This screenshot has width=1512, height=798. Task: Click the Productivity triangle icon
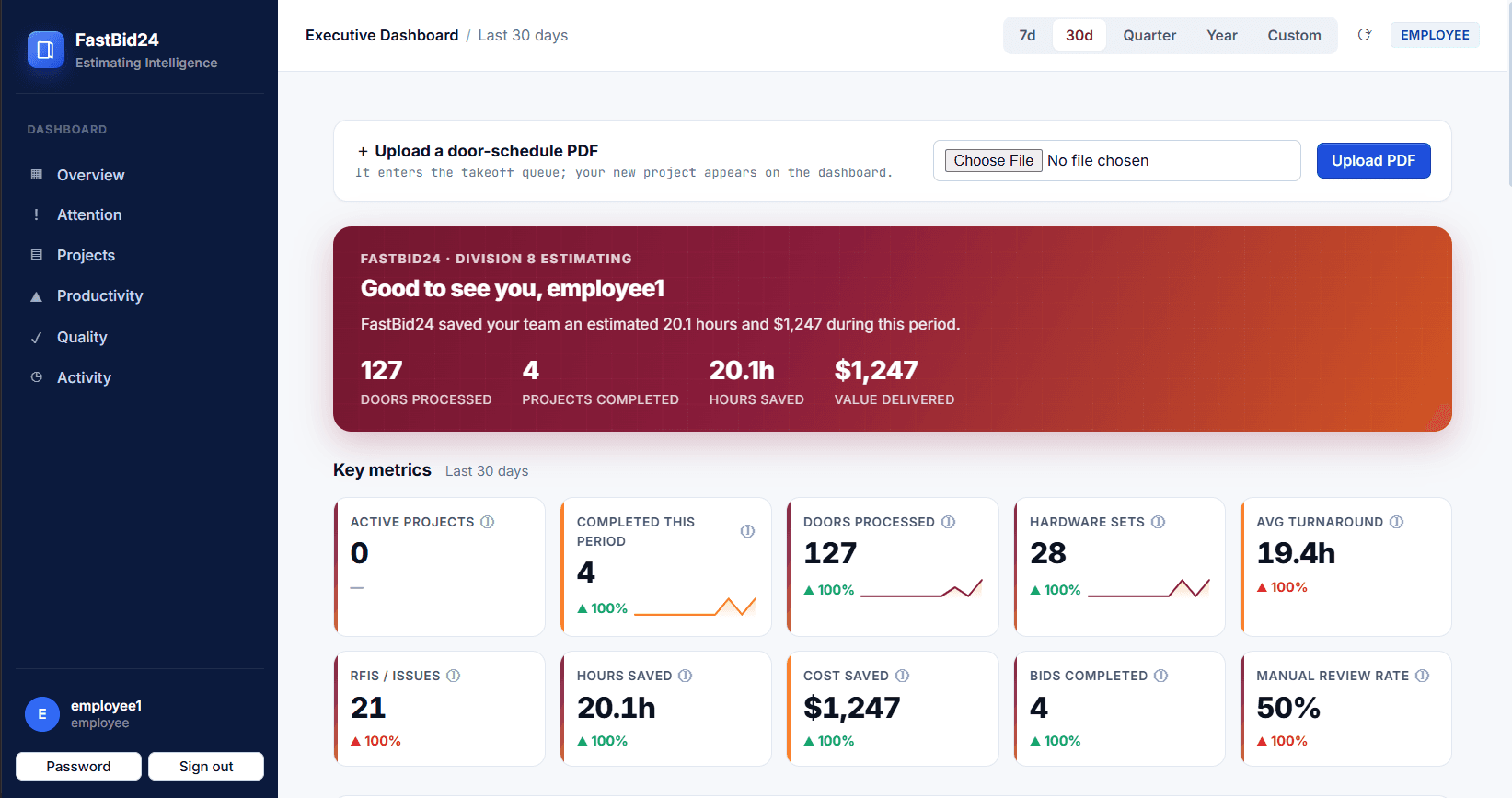[37, 296]
